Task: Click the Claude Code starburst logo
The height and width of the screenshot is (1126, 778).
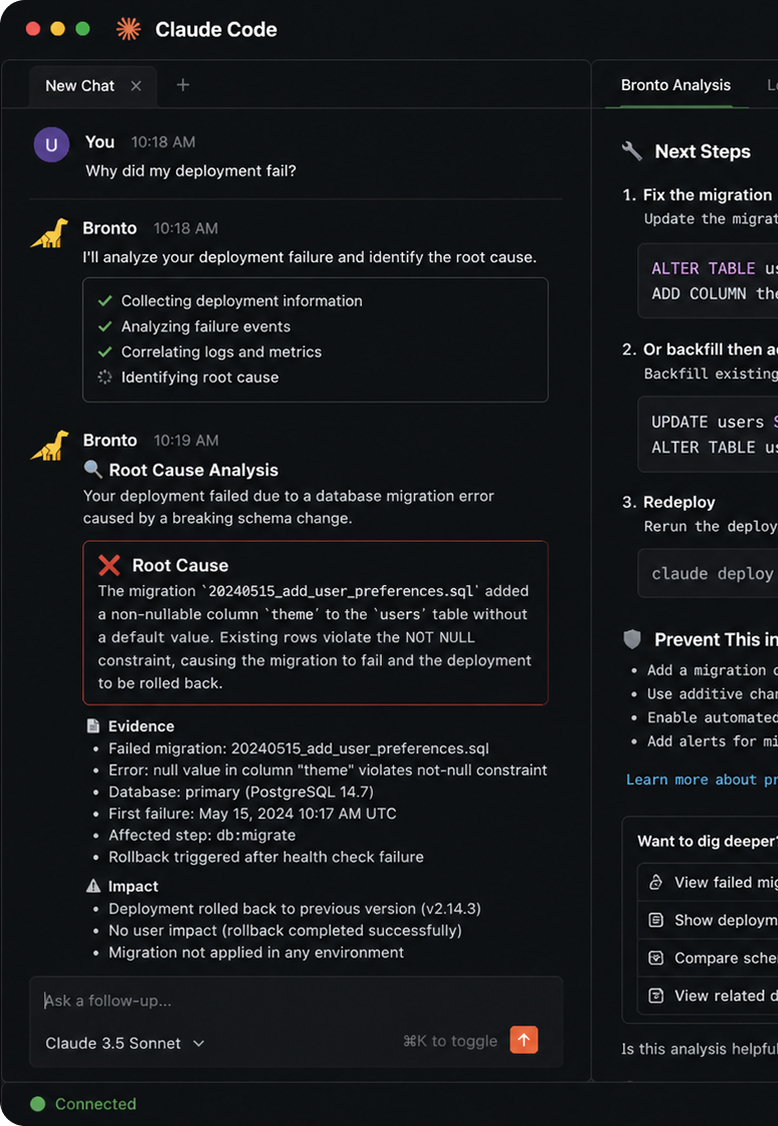Action: pyautogui.click(x=129, y=29)
